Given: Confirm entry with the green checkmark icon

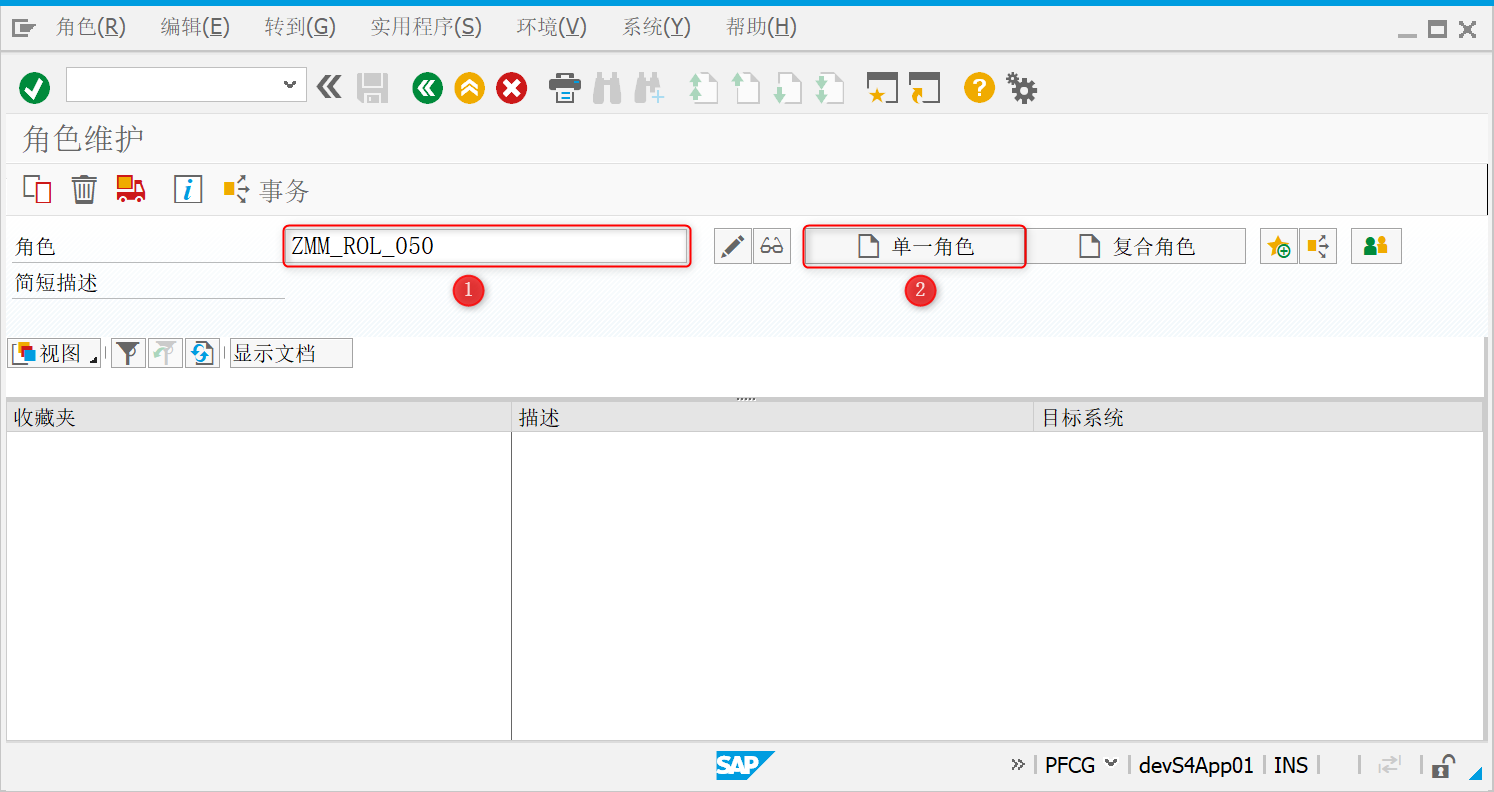Looking at the screenshot, I should click(x=33, y=87).
